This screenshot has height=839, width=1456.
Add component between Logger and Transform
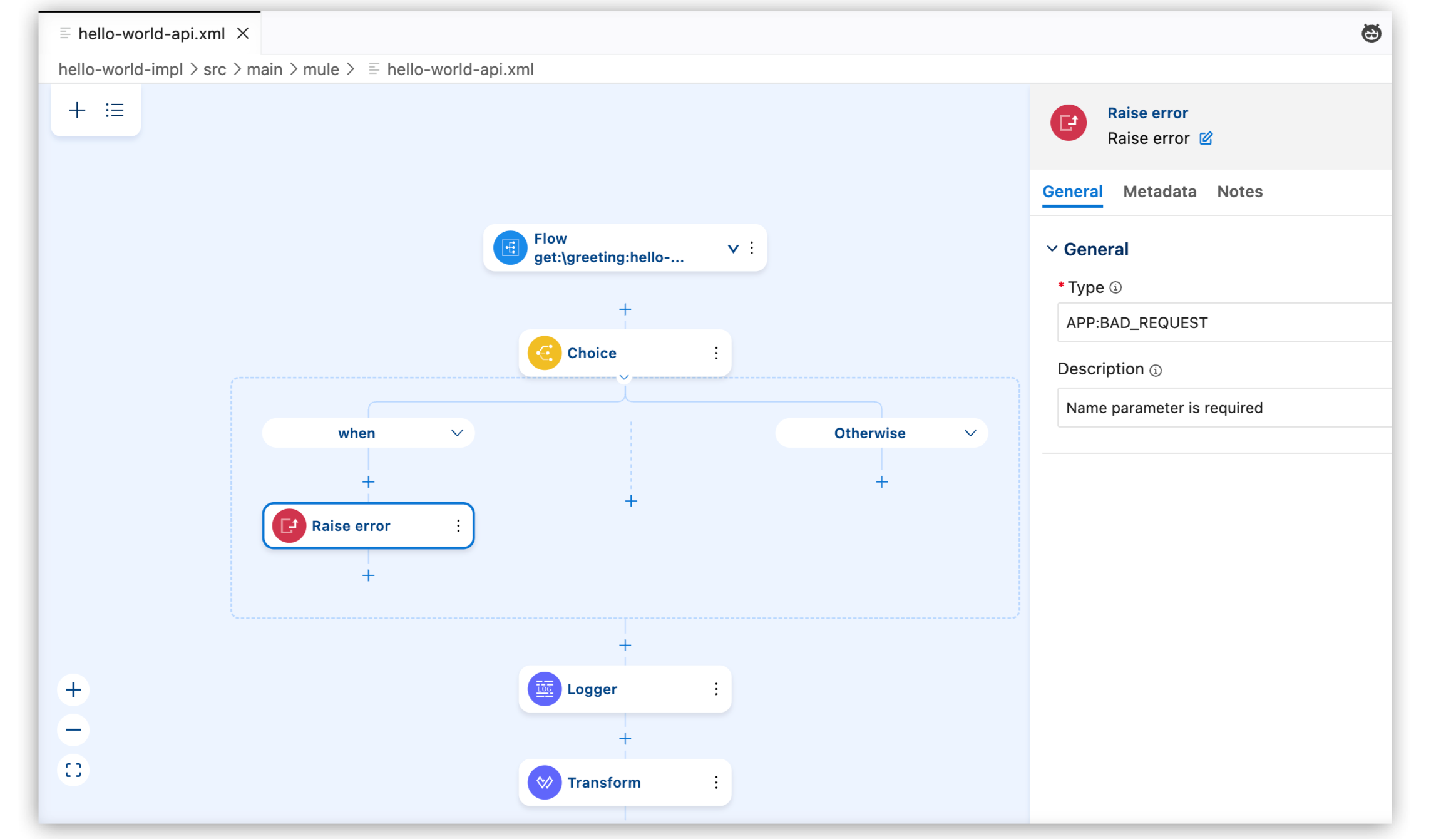[625, 739]
